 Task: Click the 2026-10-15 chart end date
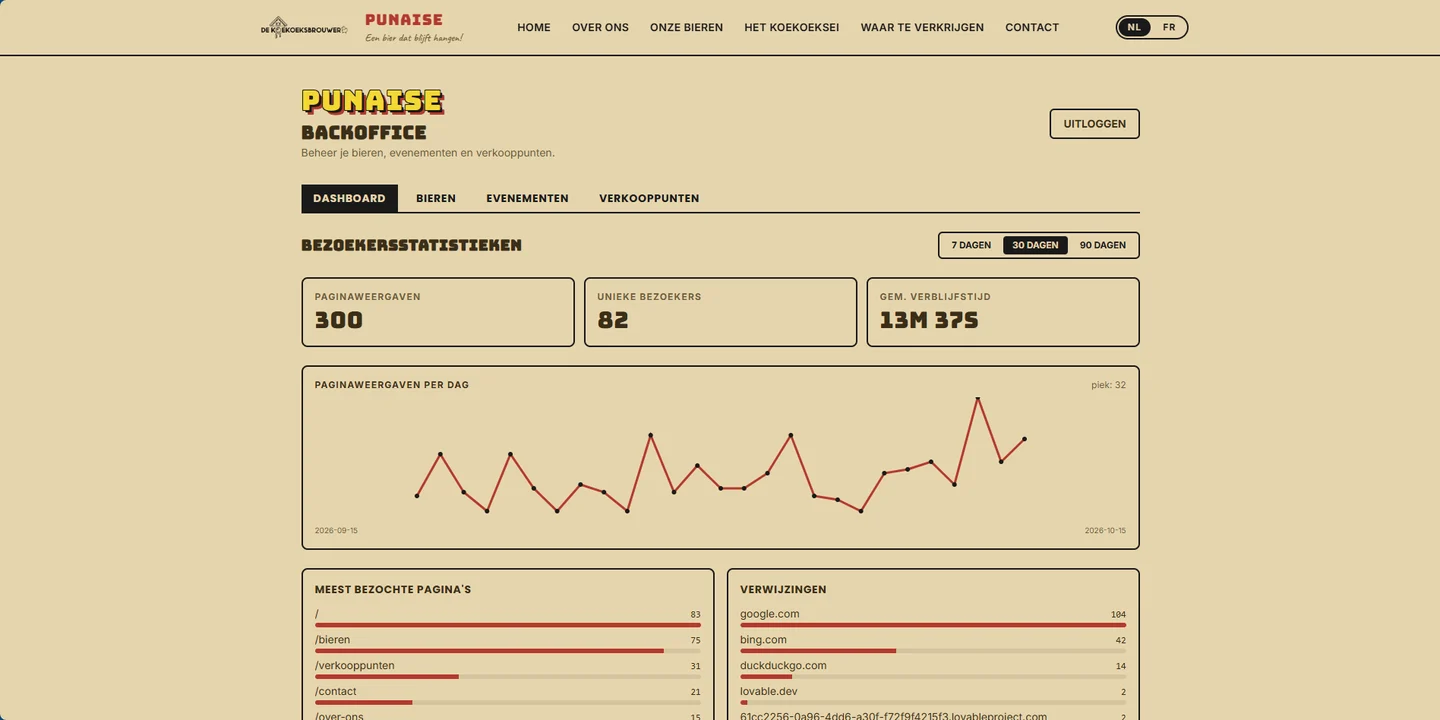(x=1105, y=531)
